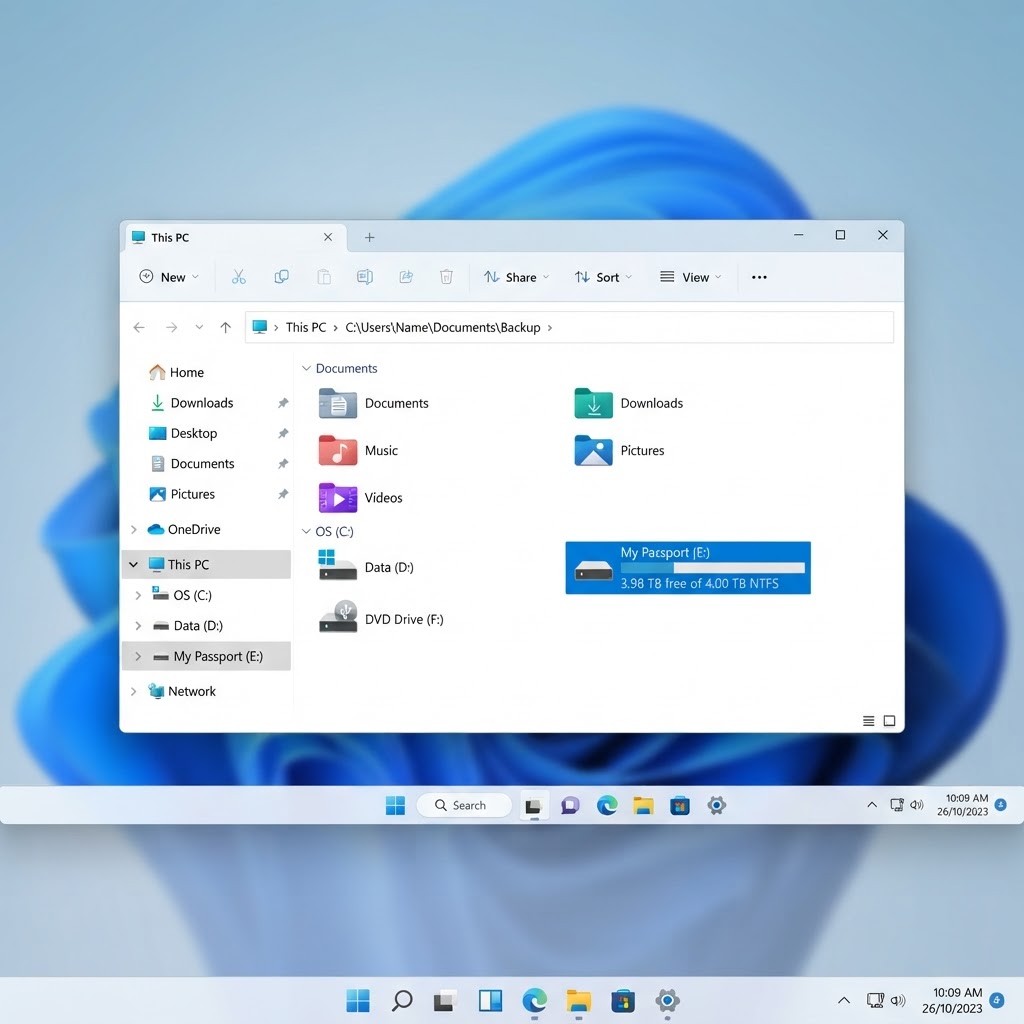
Task: Click the Rename icon in the toolbar
Action: click(365, 277)
